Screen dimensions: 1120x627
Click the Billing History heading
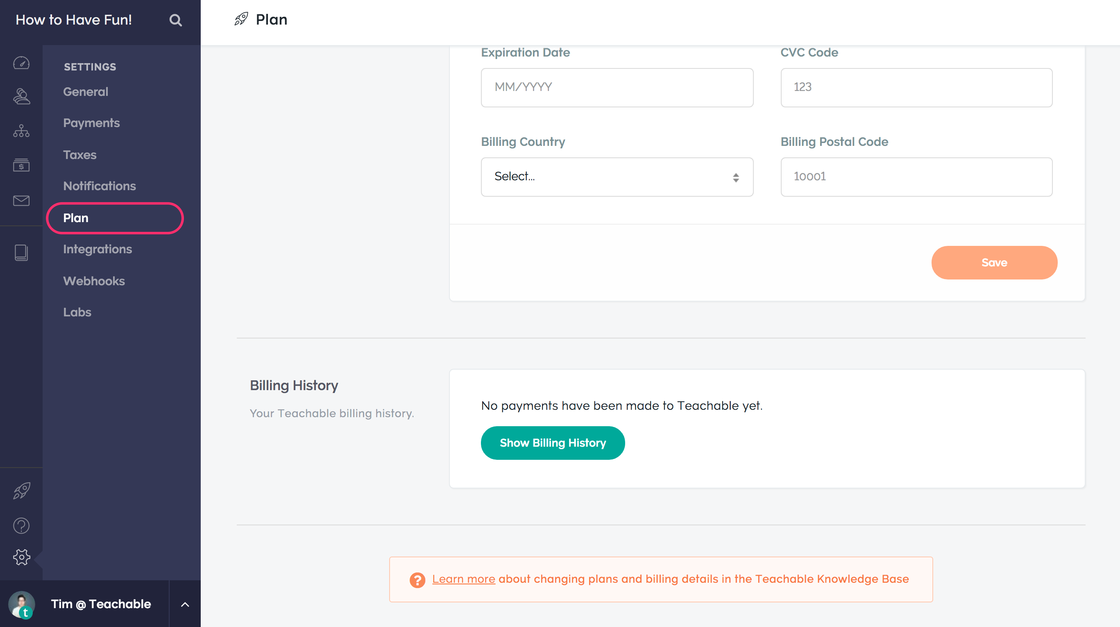(x=294, y=386)
